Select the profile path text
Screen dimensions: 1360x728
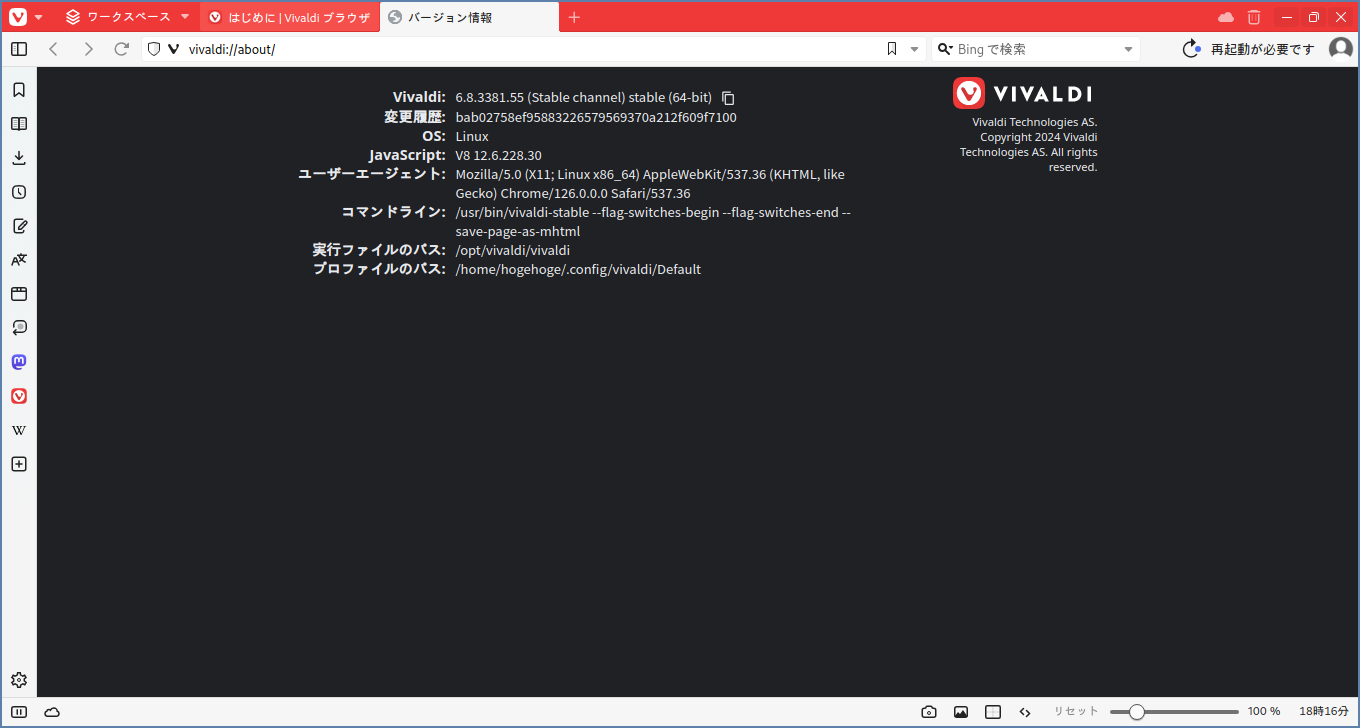(x=578, y=270)
